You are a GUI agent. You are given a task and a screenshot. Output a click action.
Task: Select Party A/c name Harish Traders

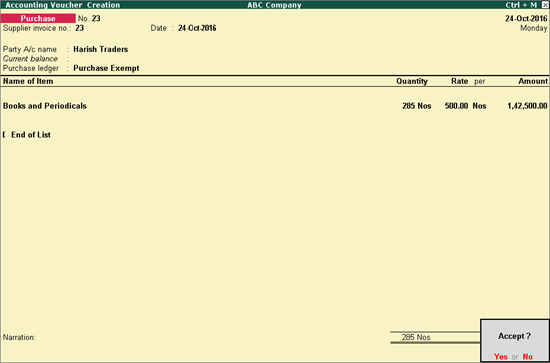pos(101,49)
